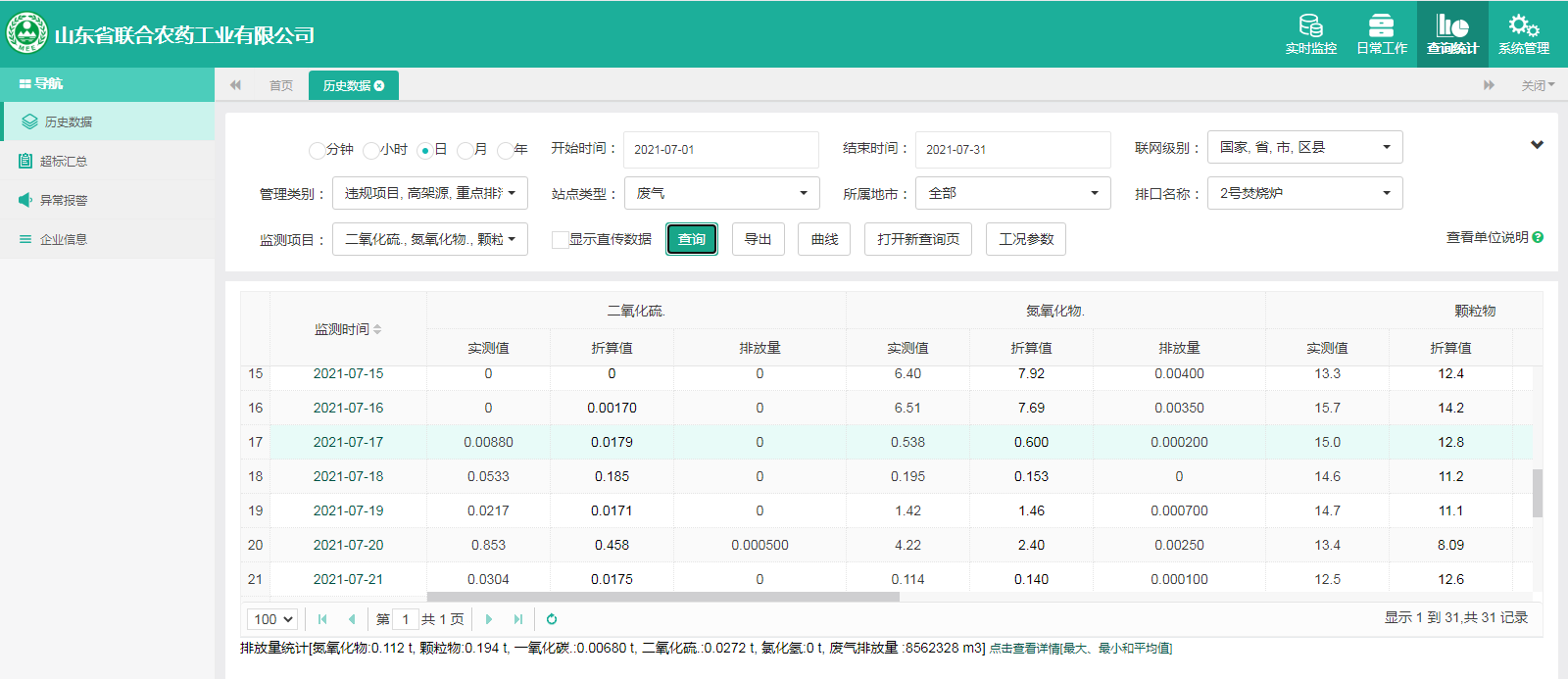Expand the 排口名称 2号焚烧炉 dropdown
Viewport: 1568px width, 679px height.
pos(1304,193)
